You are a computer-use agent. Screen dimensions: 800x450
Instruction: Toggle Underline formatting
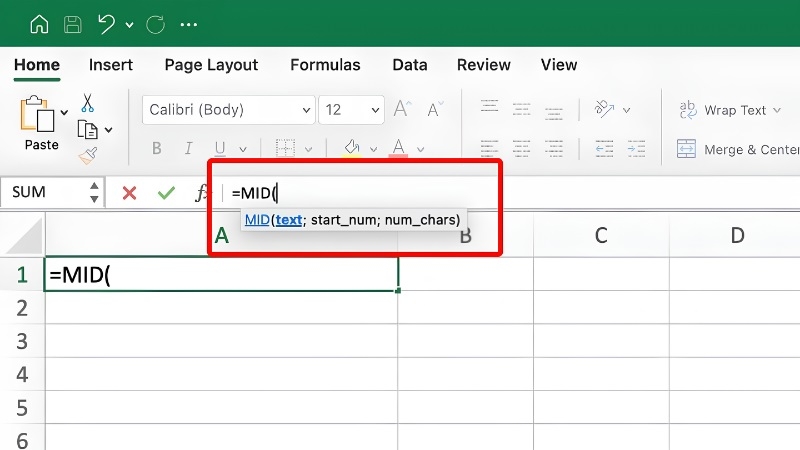tap(220, 148)
